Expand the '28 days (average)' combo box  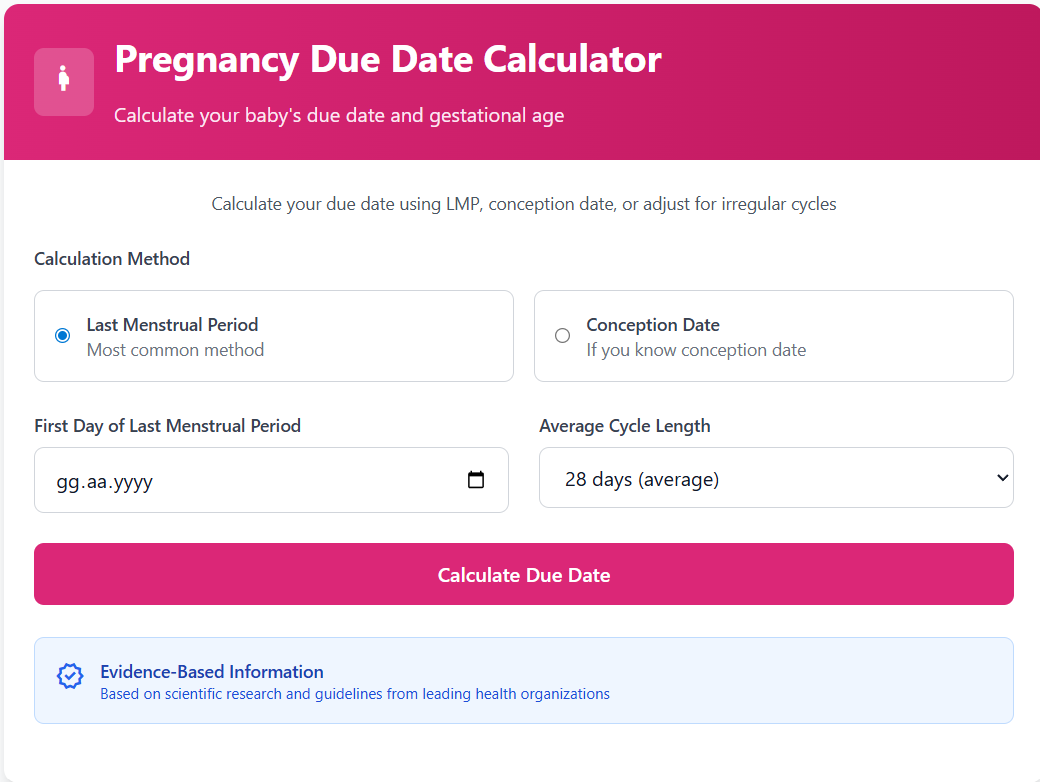[x=776, y=477]
